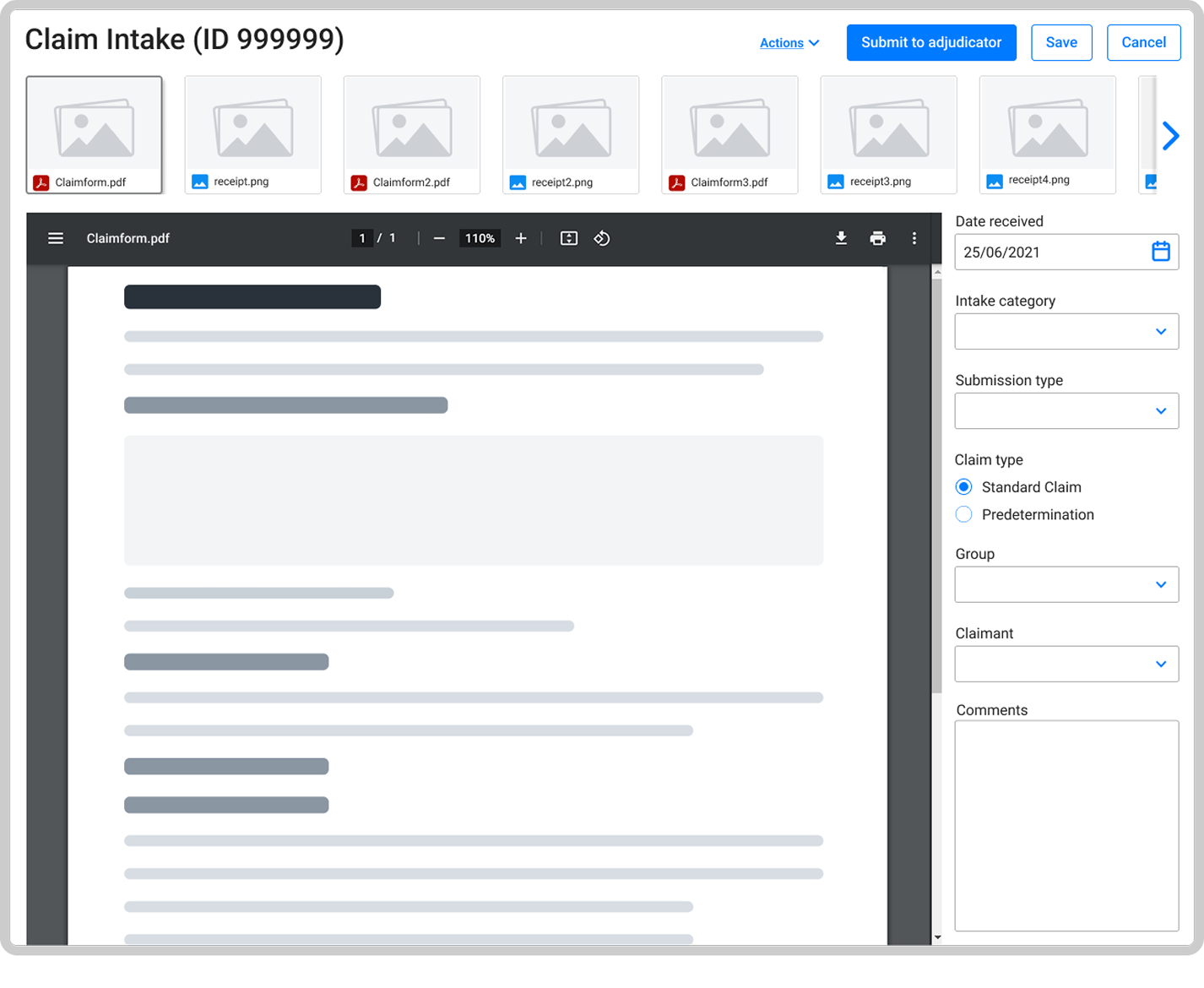Open the Claimform2.pdf thumbnail
The width and height of the screenshot is (1204, 988).
coord(412,135)
